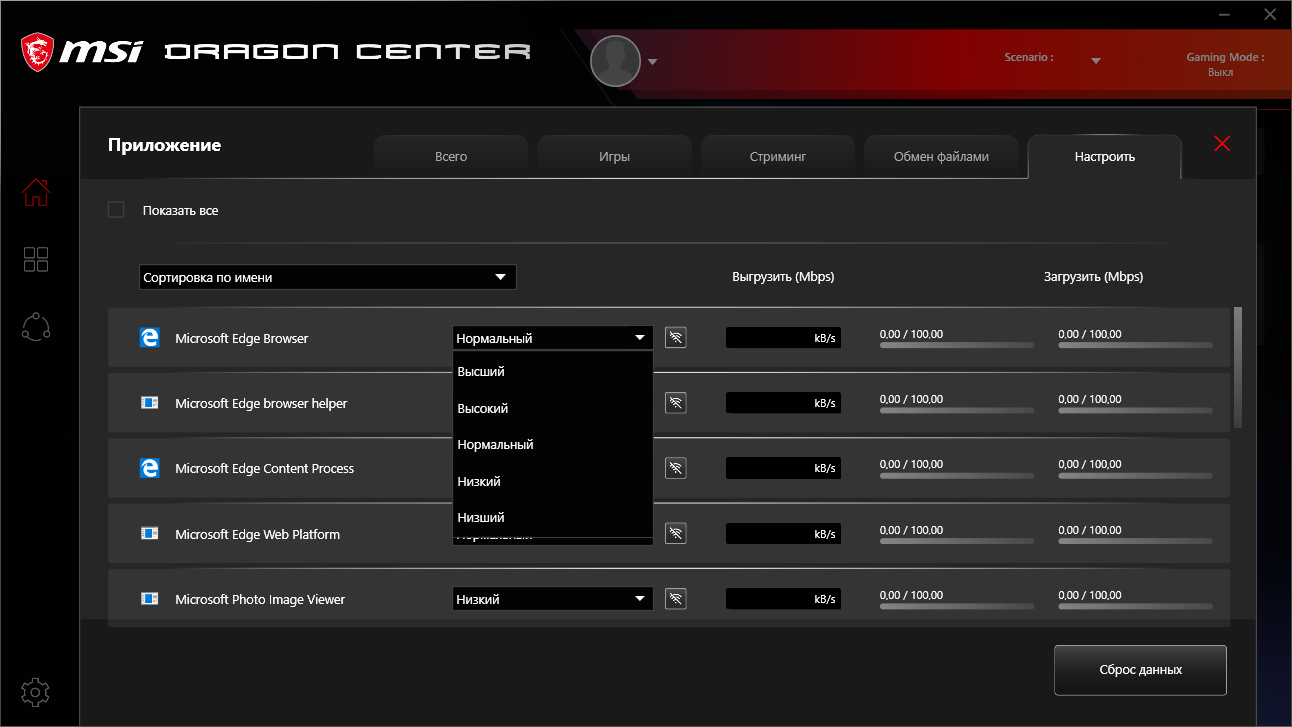Click the download slider for Photo Image Viewer

point(1135,606)
